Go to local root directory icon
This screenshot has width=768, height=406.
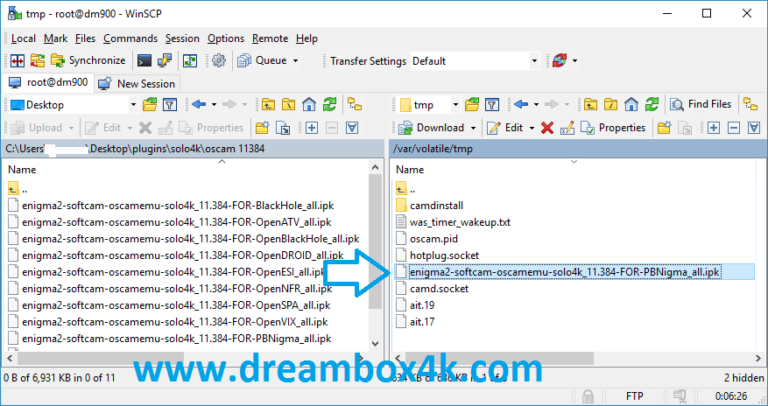click(x=289, y=104)
